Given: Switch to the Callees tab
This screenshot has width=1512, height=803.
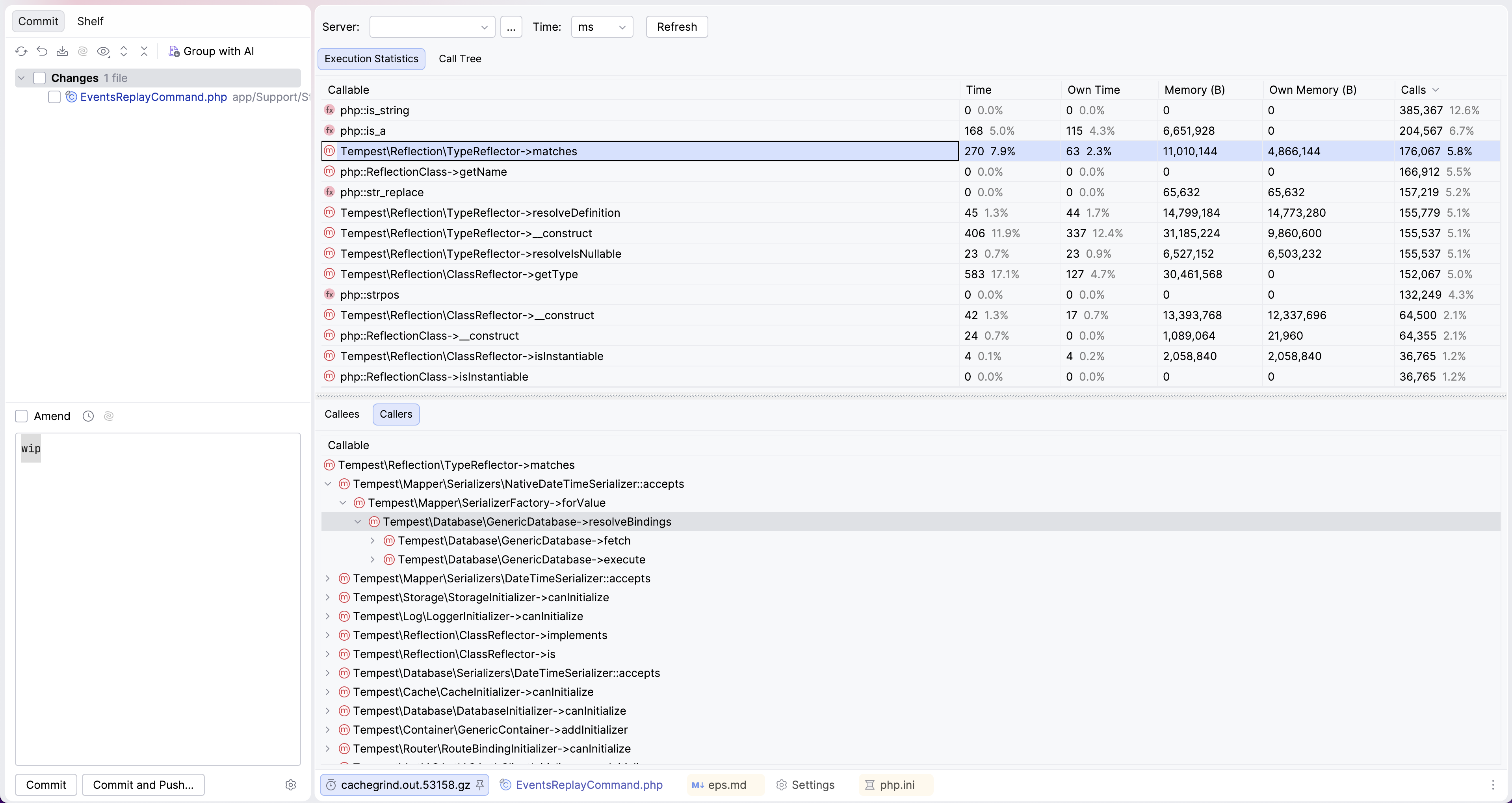Looking at the screenshot, I should (x=342, y=415).
